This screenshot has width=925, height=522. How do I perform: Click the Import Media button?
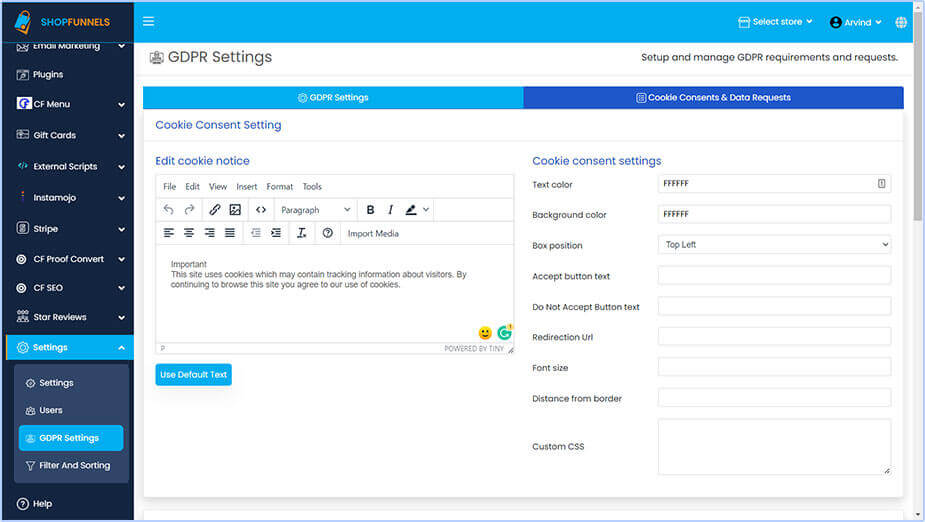(373, 233)
